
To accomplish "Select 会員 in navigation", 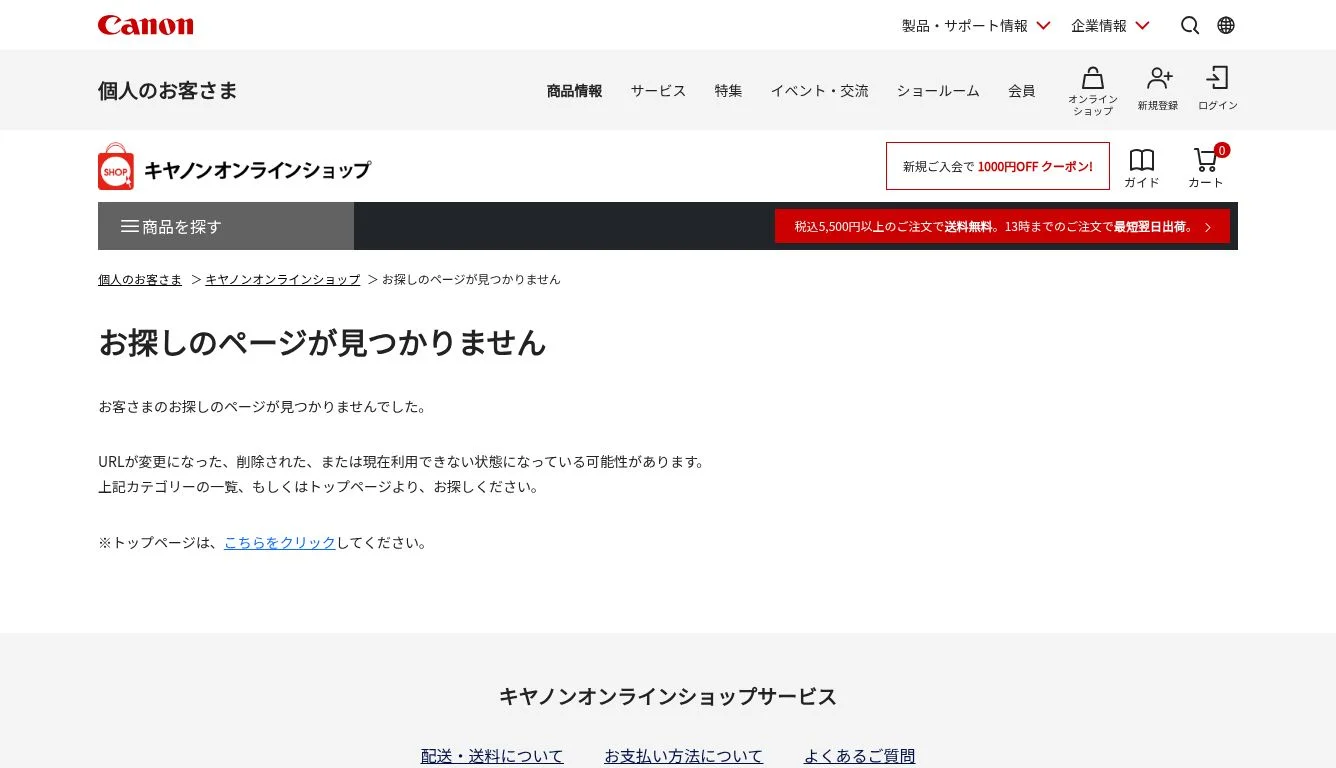I will click(x=1021, y=91).
